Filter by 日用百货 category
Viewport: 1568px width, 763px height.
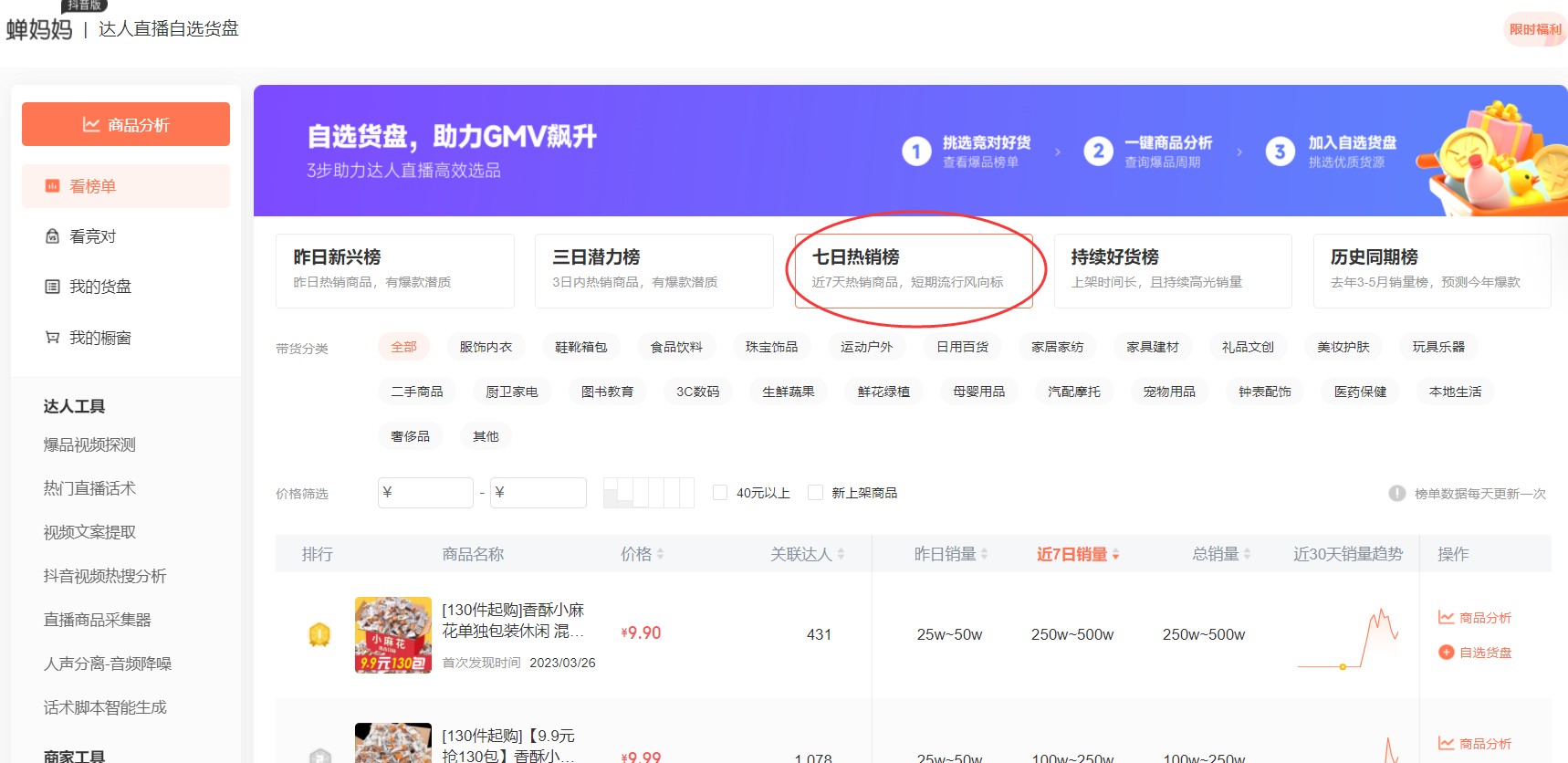pos(962,347)
